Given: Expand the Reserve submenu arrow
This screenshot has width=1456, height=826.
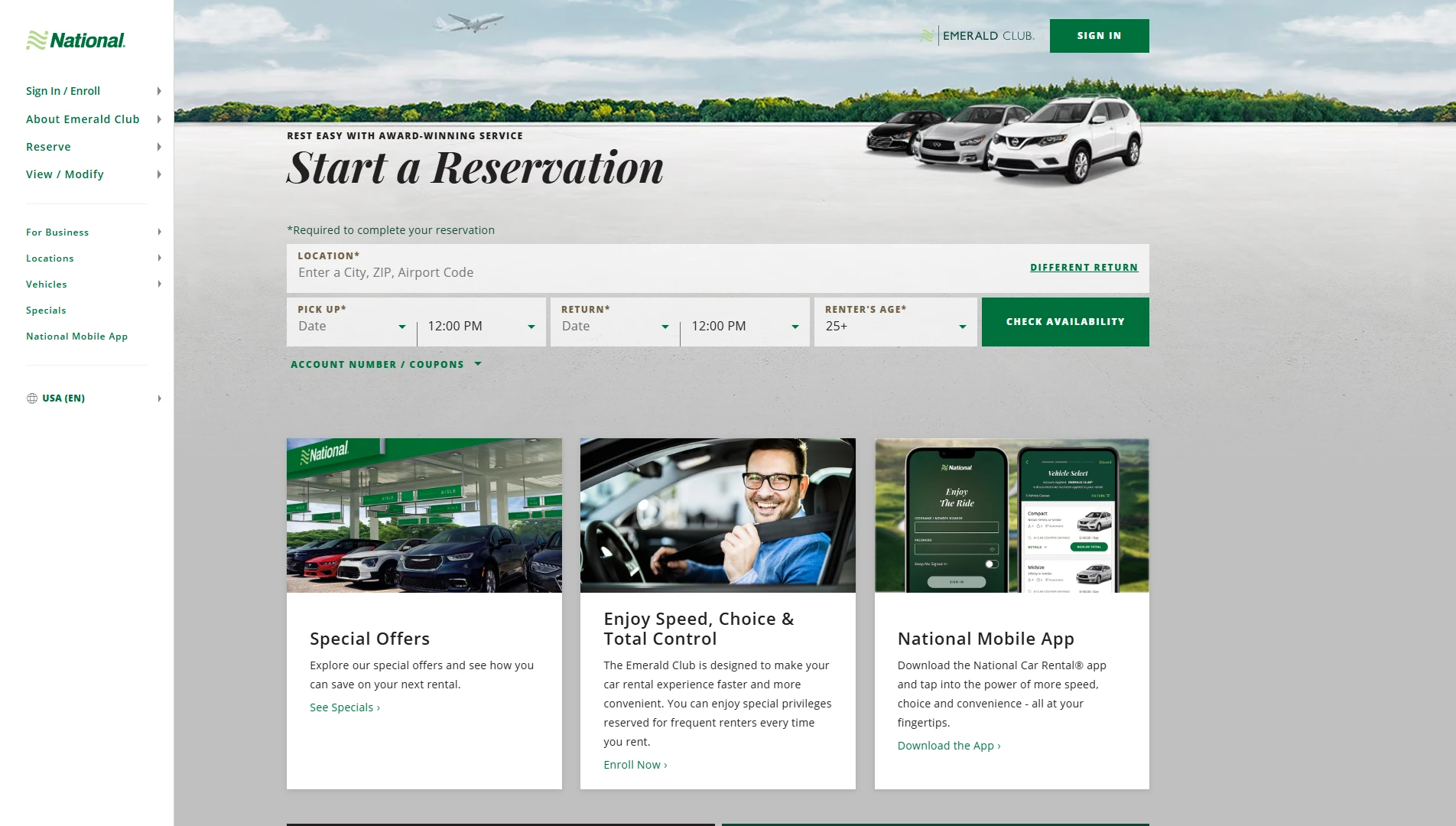Looking at the screenshot, I should coord(159,147).
